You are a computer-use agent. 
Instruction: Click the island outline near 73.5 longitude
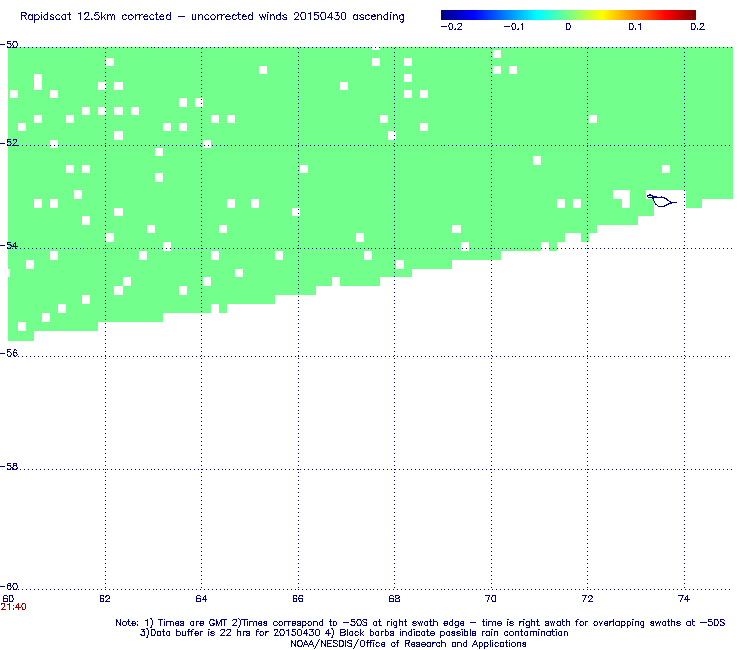click(662, 201)
